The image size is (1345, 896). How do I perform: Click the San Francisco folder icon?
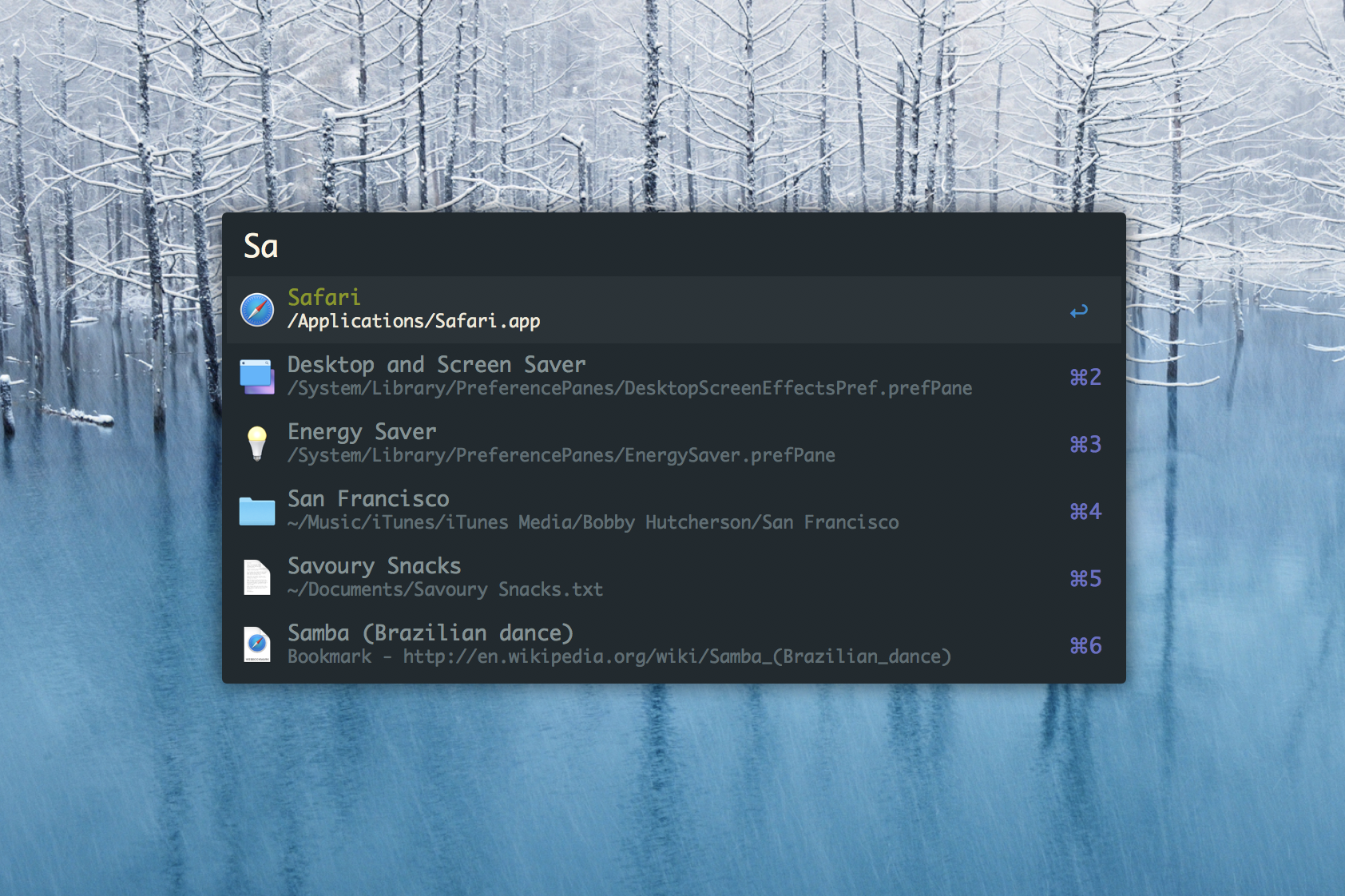[x=257, y=511]
